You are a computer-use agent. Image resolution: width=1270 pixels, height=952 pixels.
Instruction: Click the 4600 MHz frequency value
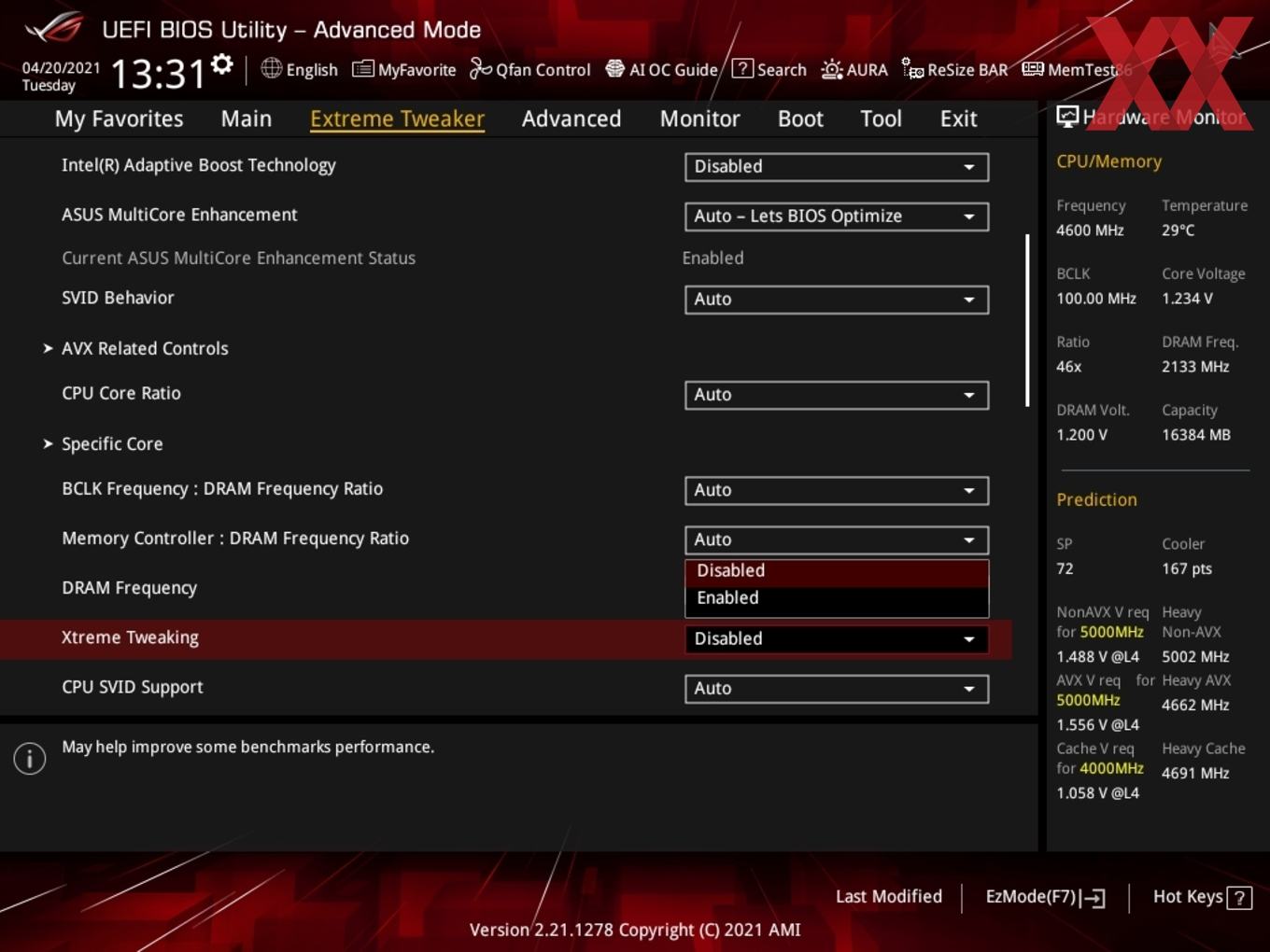1090,231
